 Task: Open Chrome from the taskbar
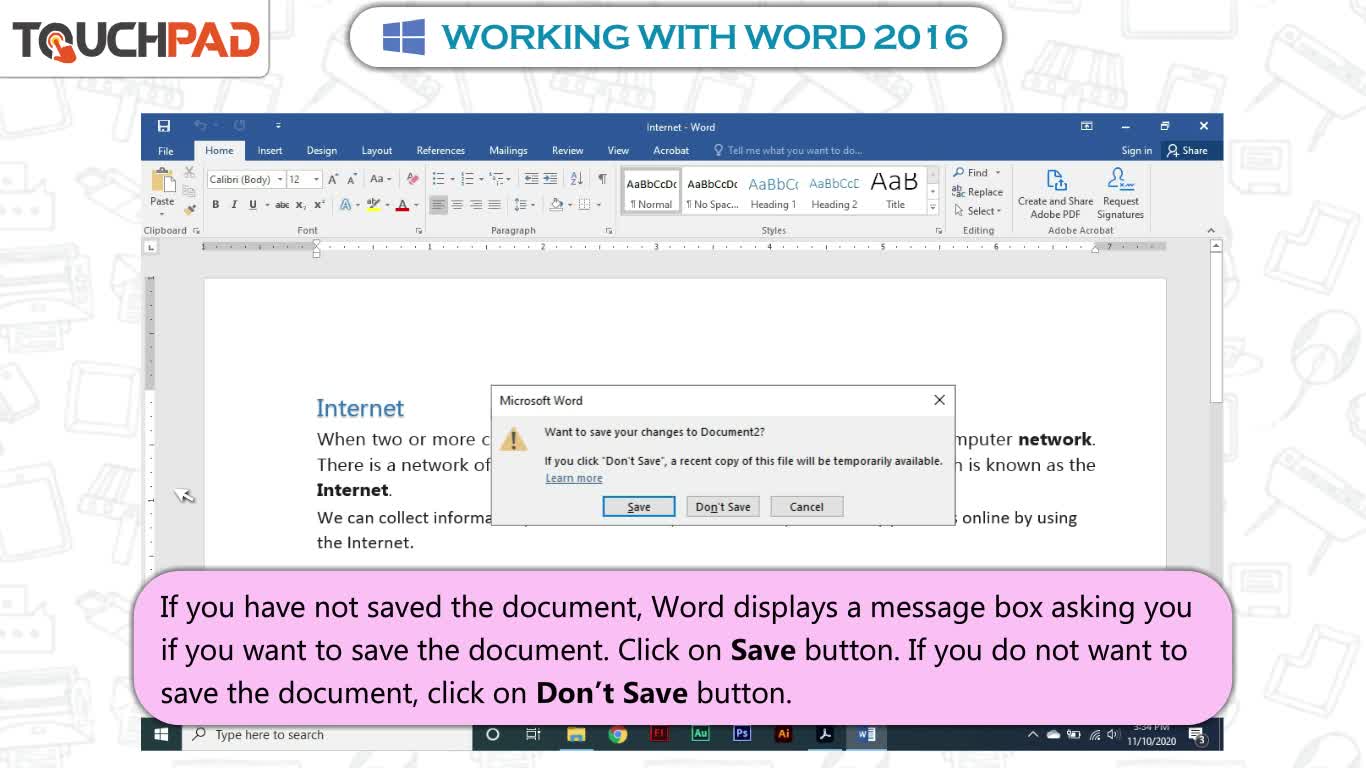tap(618, 734)
